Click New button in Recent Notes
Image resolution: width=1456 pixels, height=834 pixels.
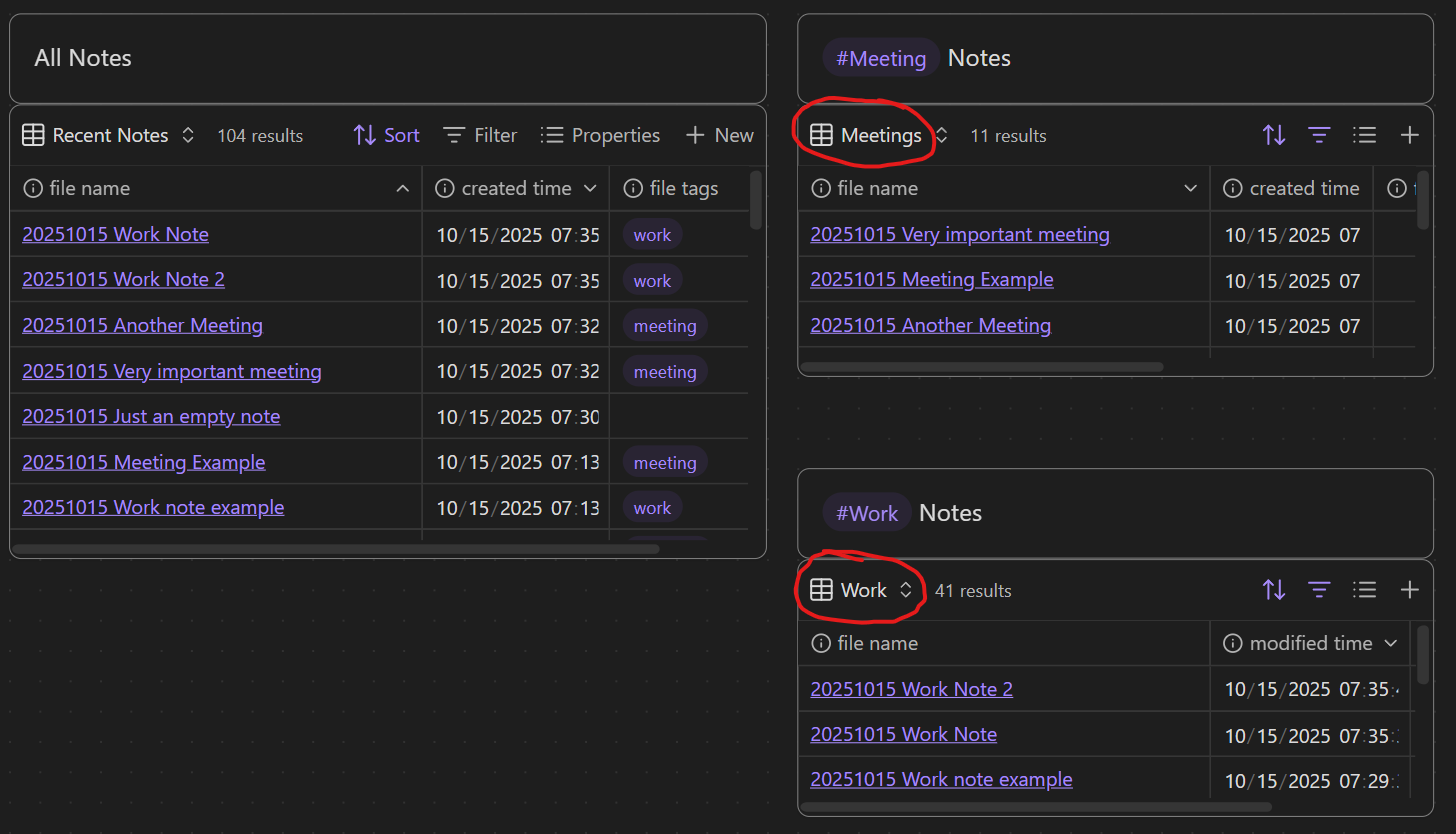click(720, 135)
